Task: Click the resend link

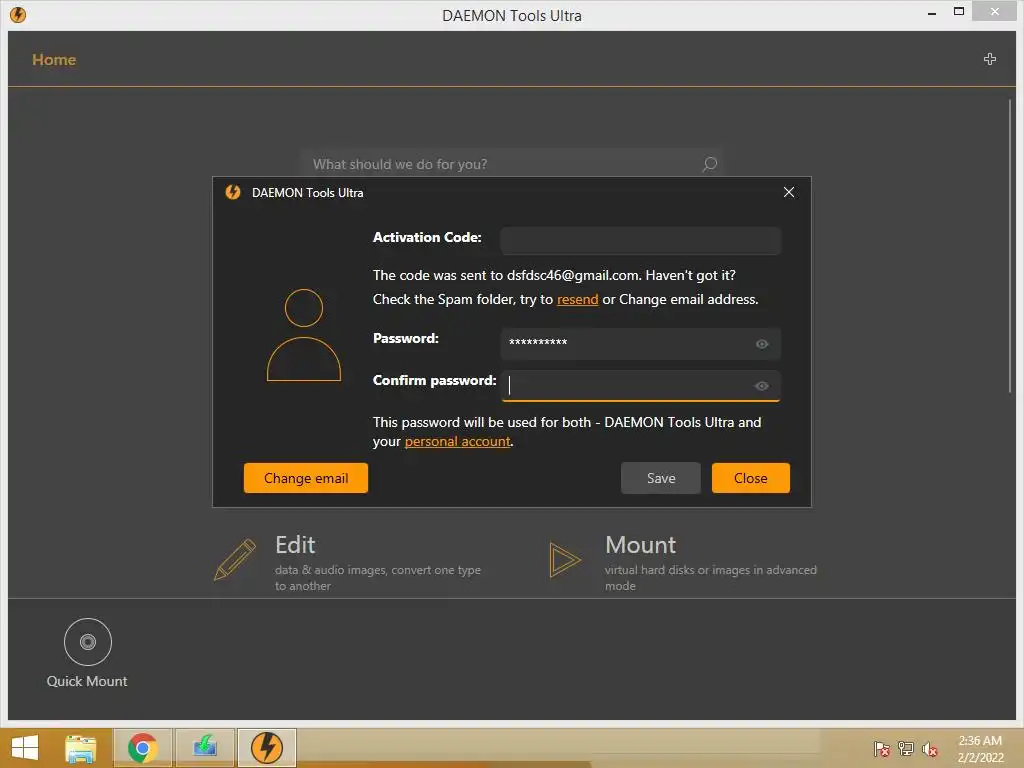Action: 577,299
